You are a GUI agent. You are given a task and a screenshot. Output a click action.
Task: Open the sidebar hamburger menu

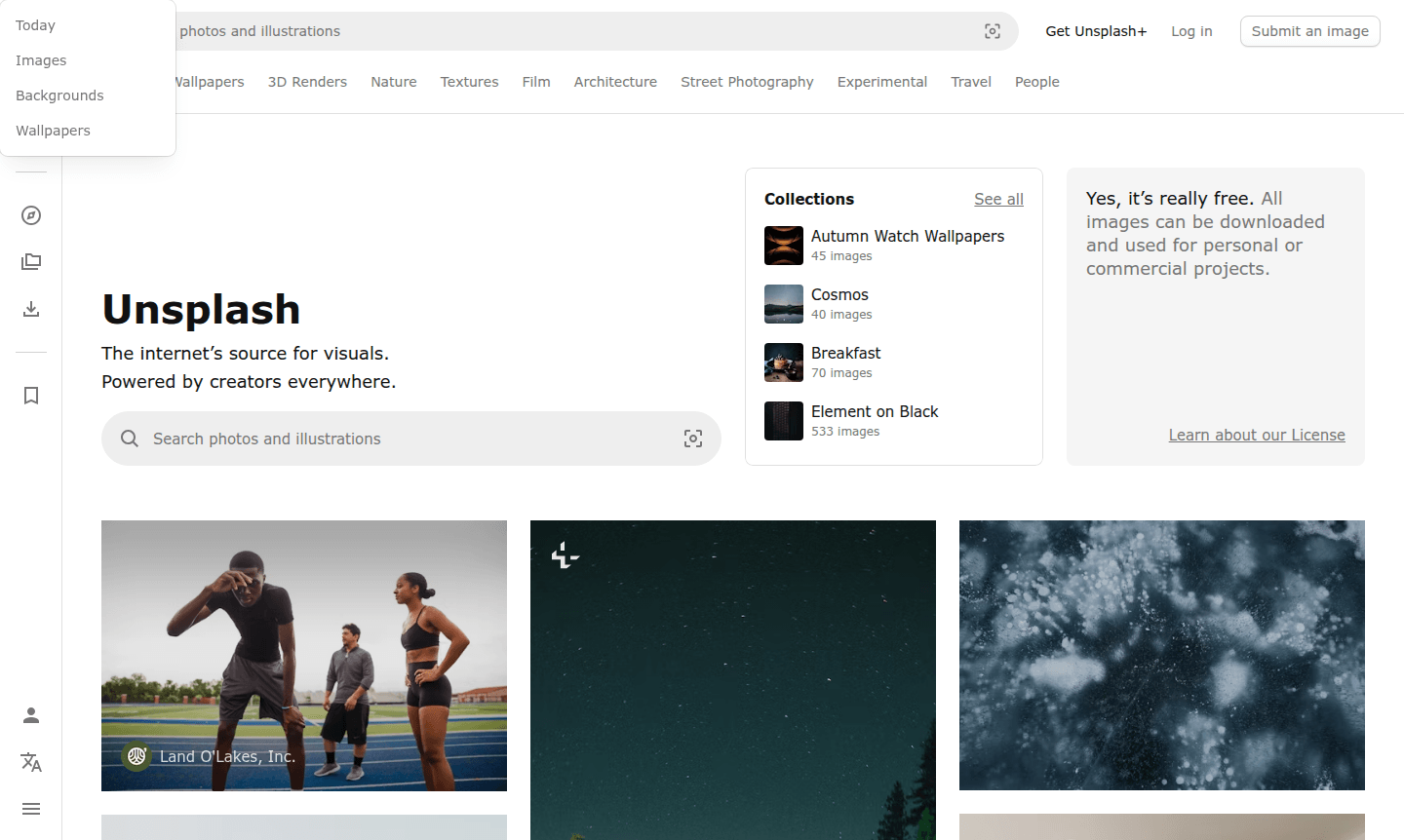coord(30,809)
